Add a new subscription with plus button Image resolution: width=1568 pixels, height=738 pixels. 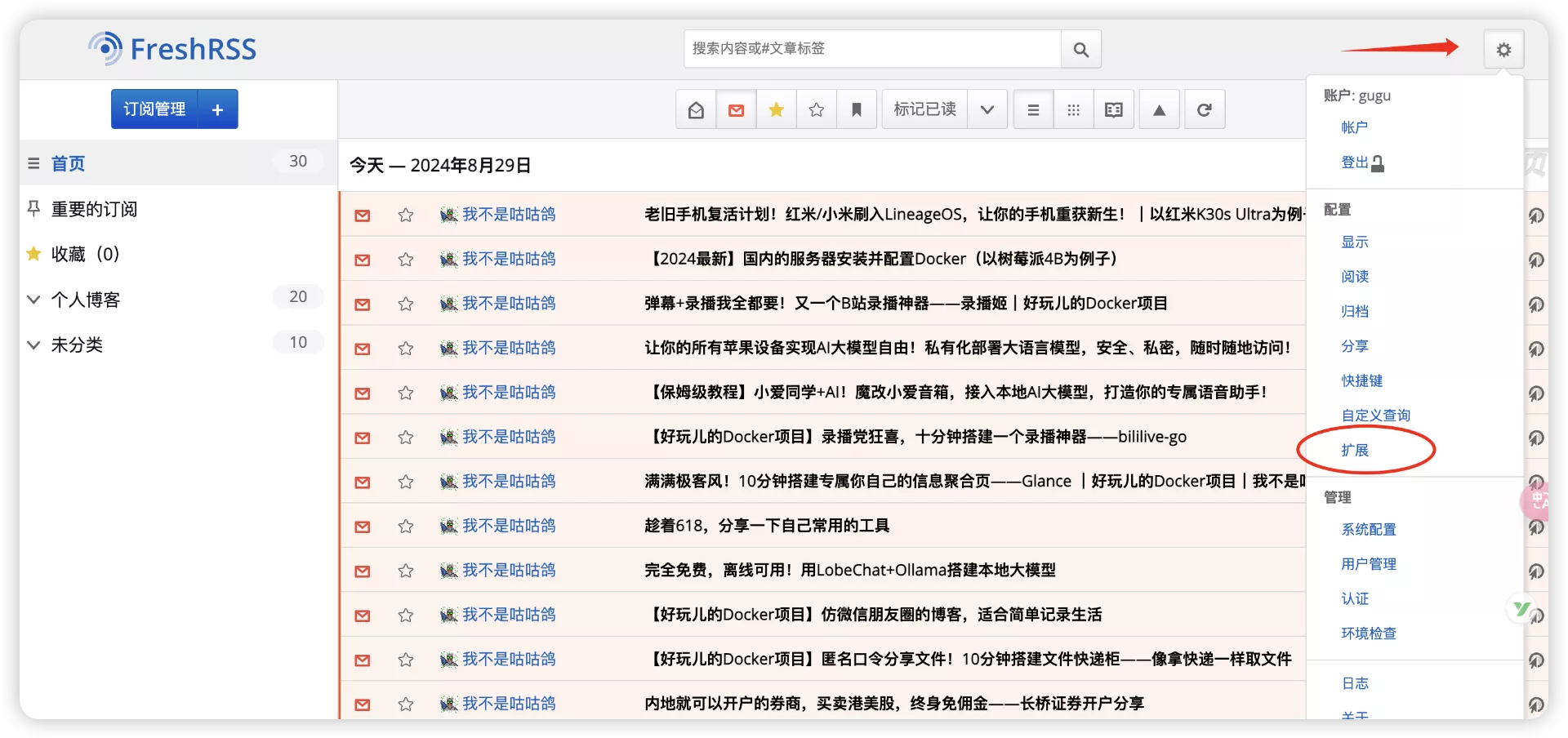coord(217,109)
